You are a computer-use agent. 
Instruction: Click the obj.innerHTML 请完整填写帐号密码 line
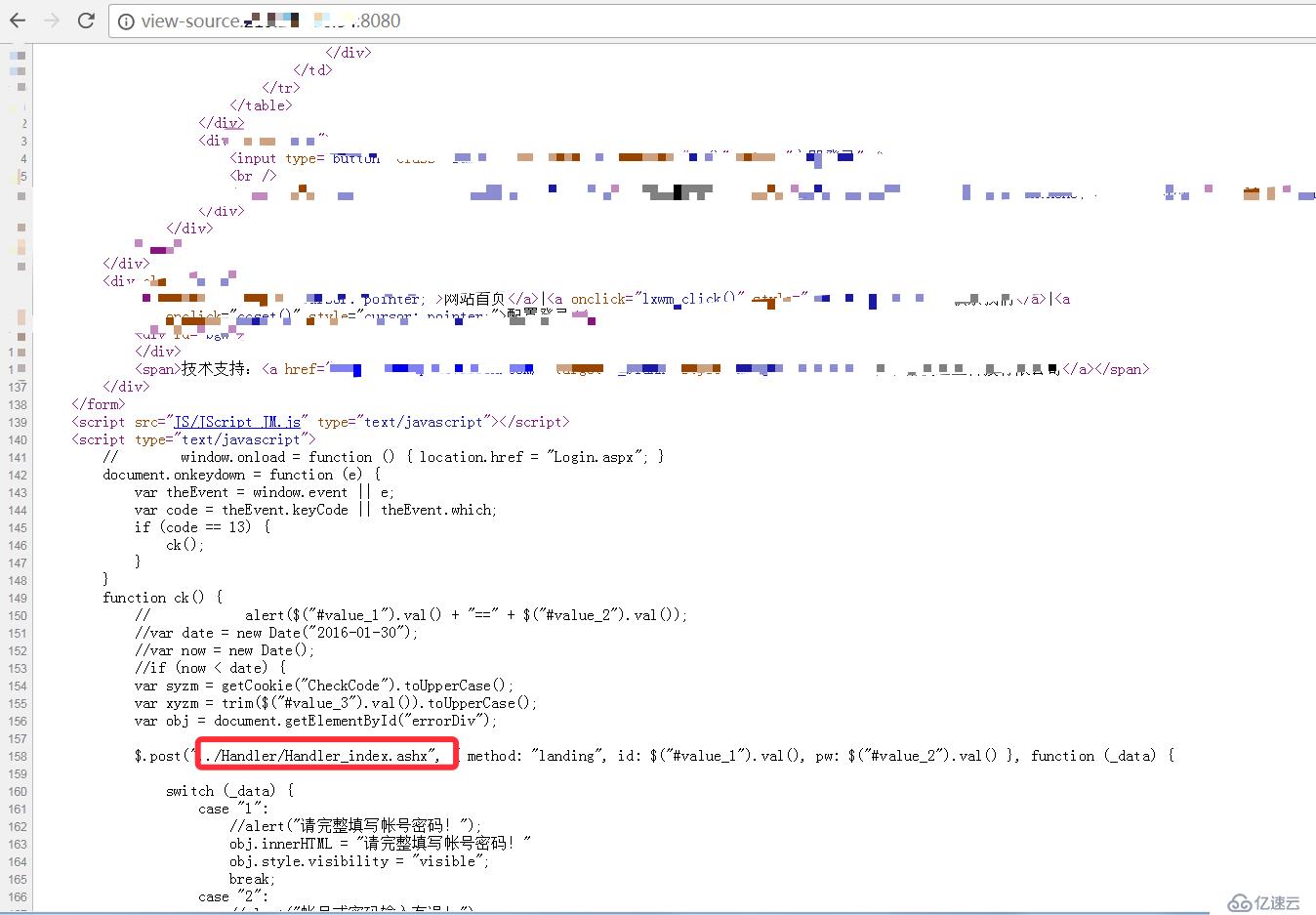380,844
